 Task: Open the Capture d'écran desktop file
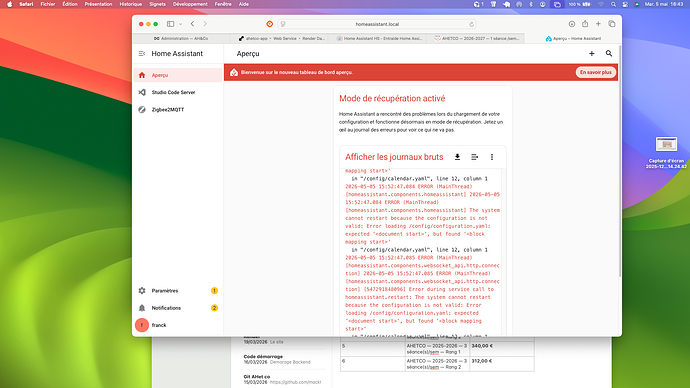pyautogui.click(x=666, y=152)
